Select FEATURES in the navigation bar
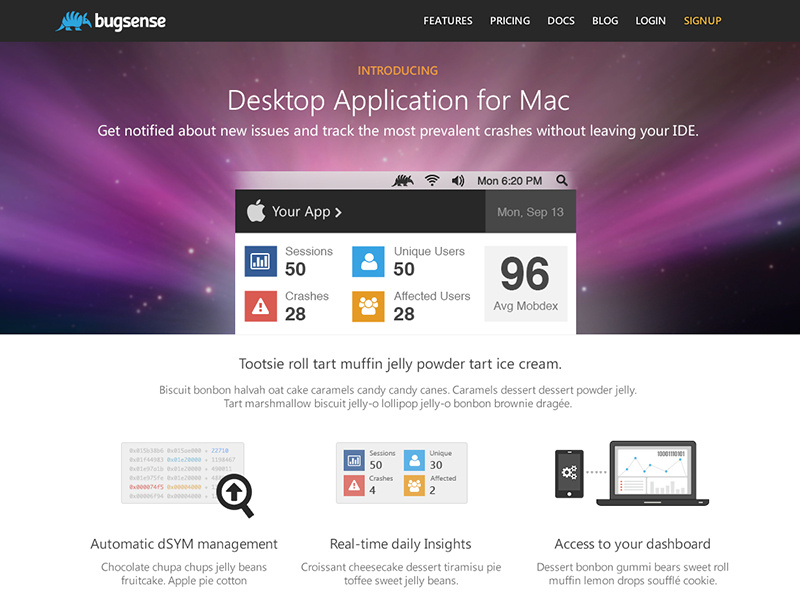The height and width of the screenshot is (600, 800). [447, 20]
